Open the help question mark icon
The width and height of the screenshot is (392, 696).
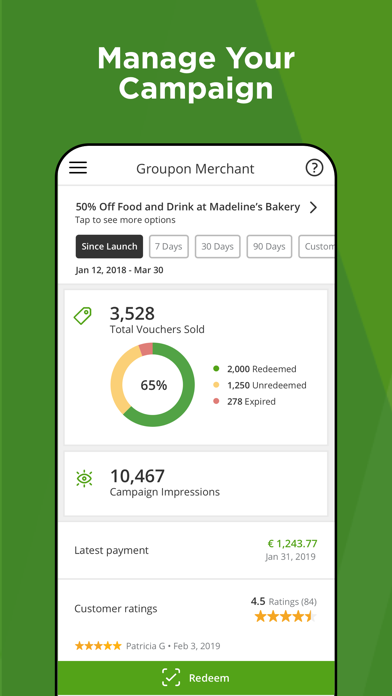[314, 168]
